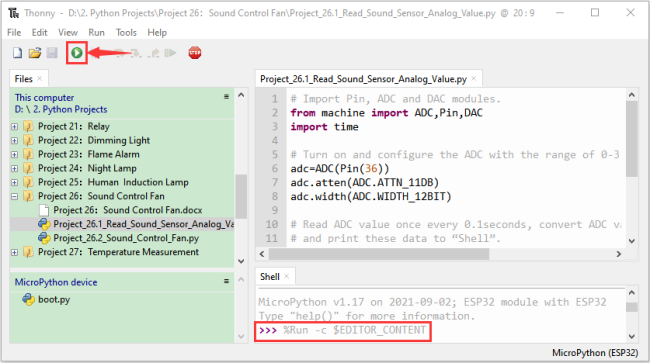650x364 pixels.
Task: Click the MicroPython device heading link
Action: (56, 282)
